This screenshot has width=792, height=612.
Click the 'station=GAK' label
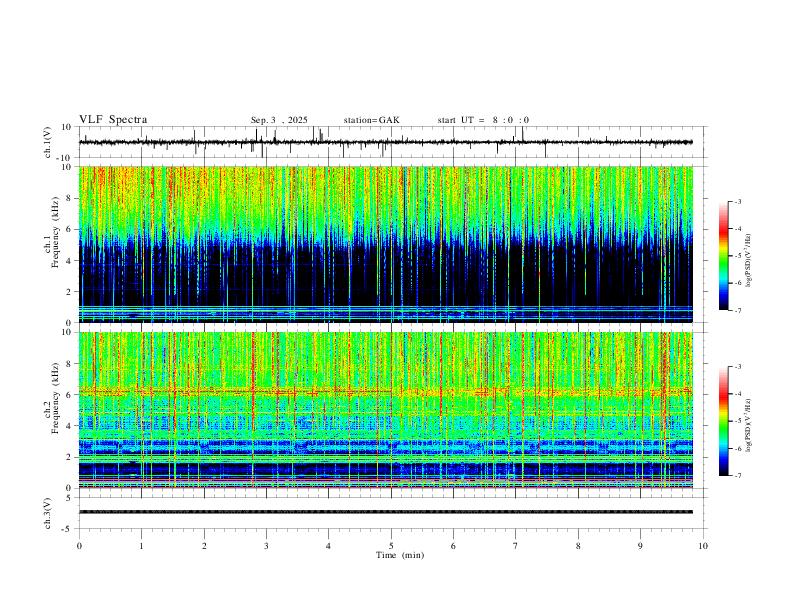(371, 120)
